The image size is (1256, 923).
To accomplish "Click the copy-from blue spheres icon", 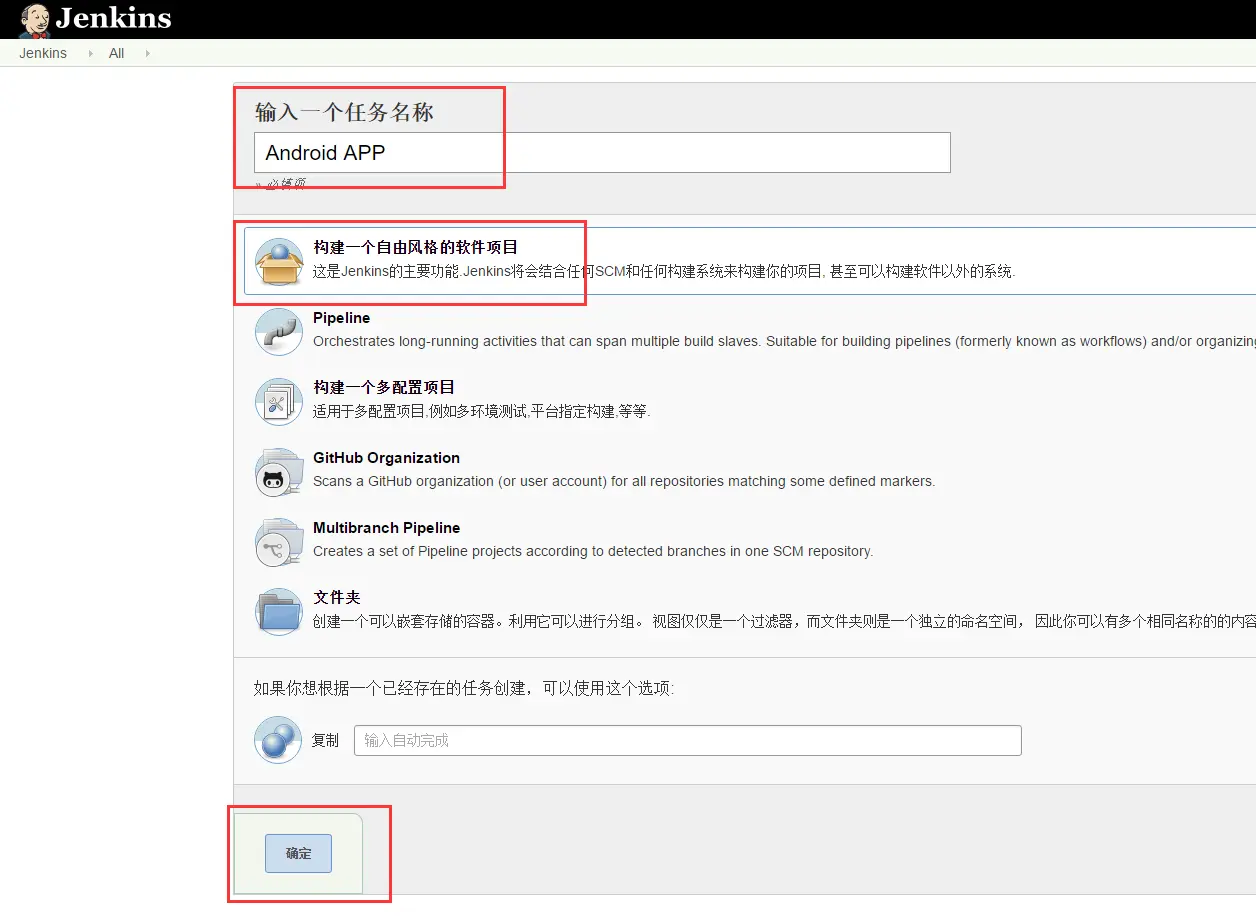I will pyautogui.click(x=278, y=740).
